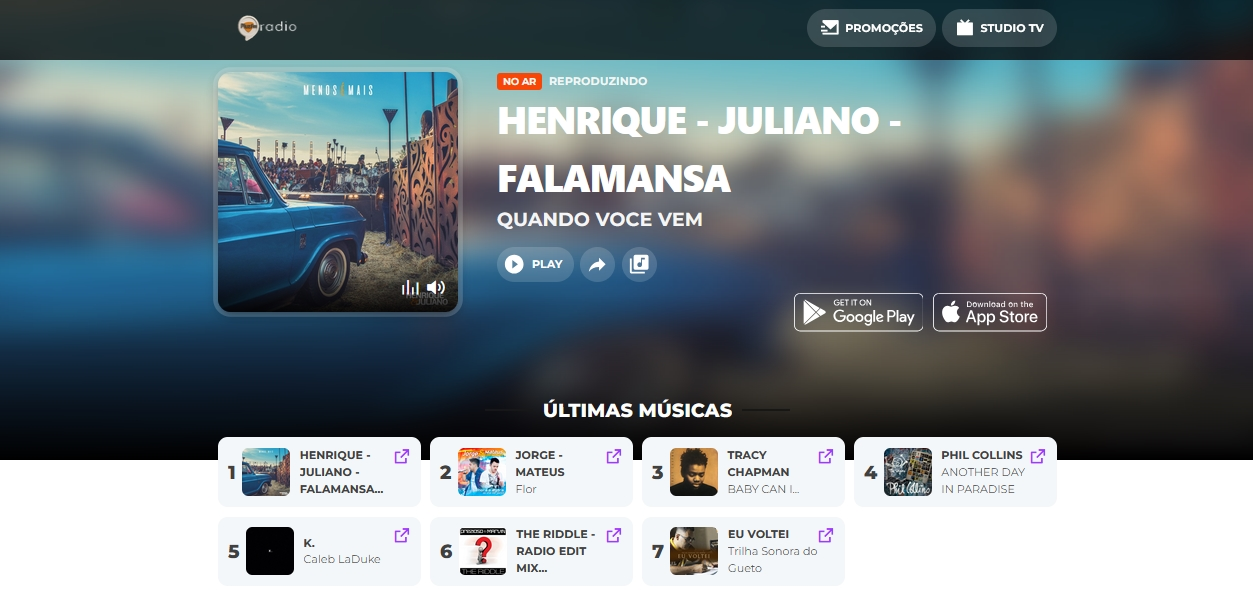Download the app from the App Store
The image size is (1253, 590).
click(x=989, y=312)
